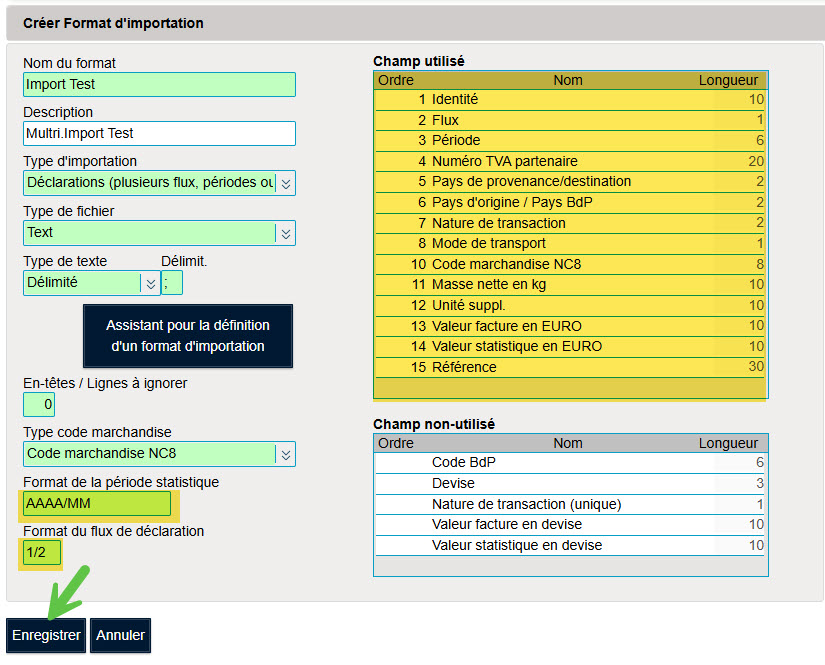The width and height of the screenshot is (825, 665).
Task: Click the Format du flux de déclaration field
Action: click(x=42, y=552)
